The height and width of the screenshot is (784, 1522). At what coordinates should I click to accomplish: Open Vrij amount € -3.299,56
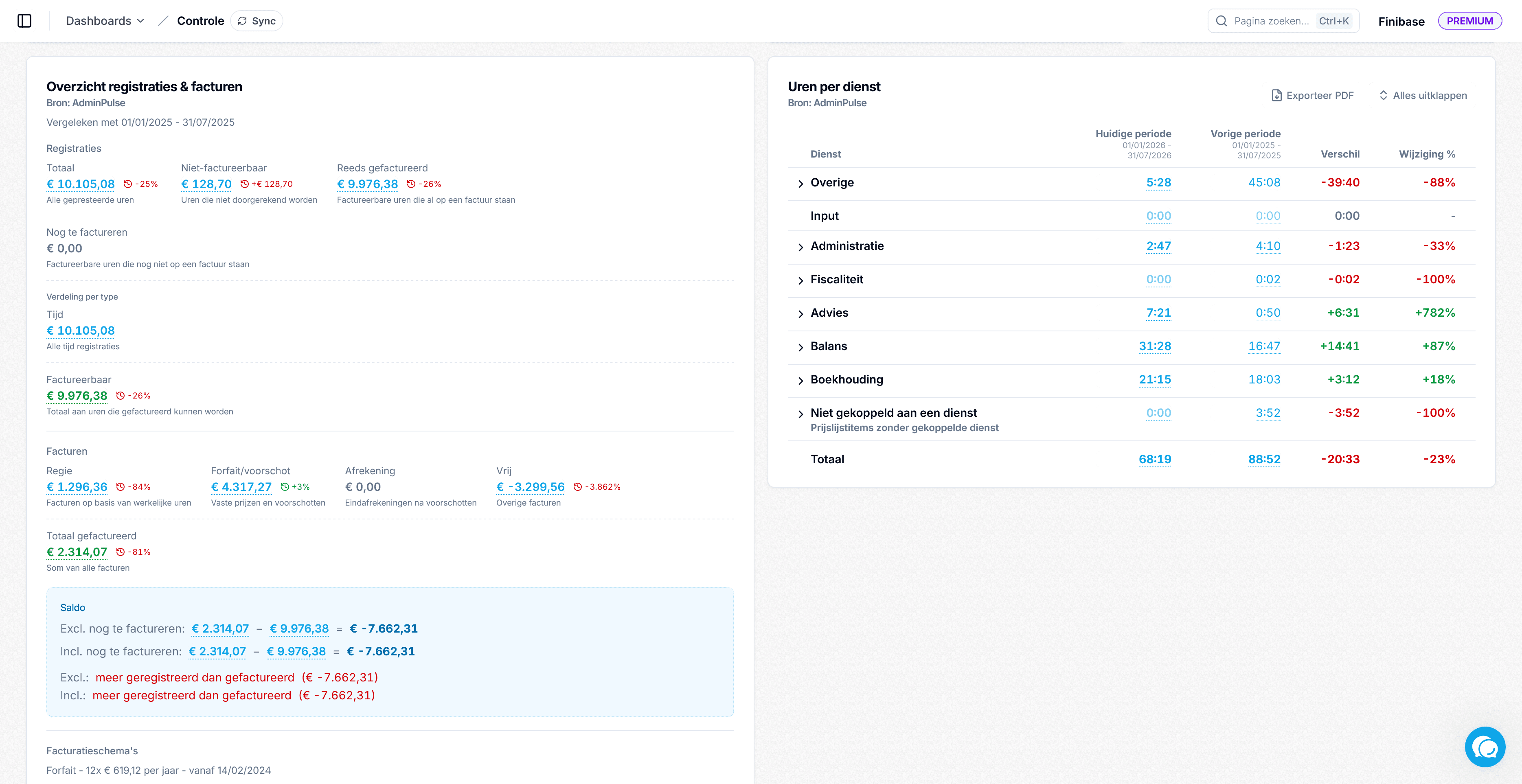(x=531, y=487)
